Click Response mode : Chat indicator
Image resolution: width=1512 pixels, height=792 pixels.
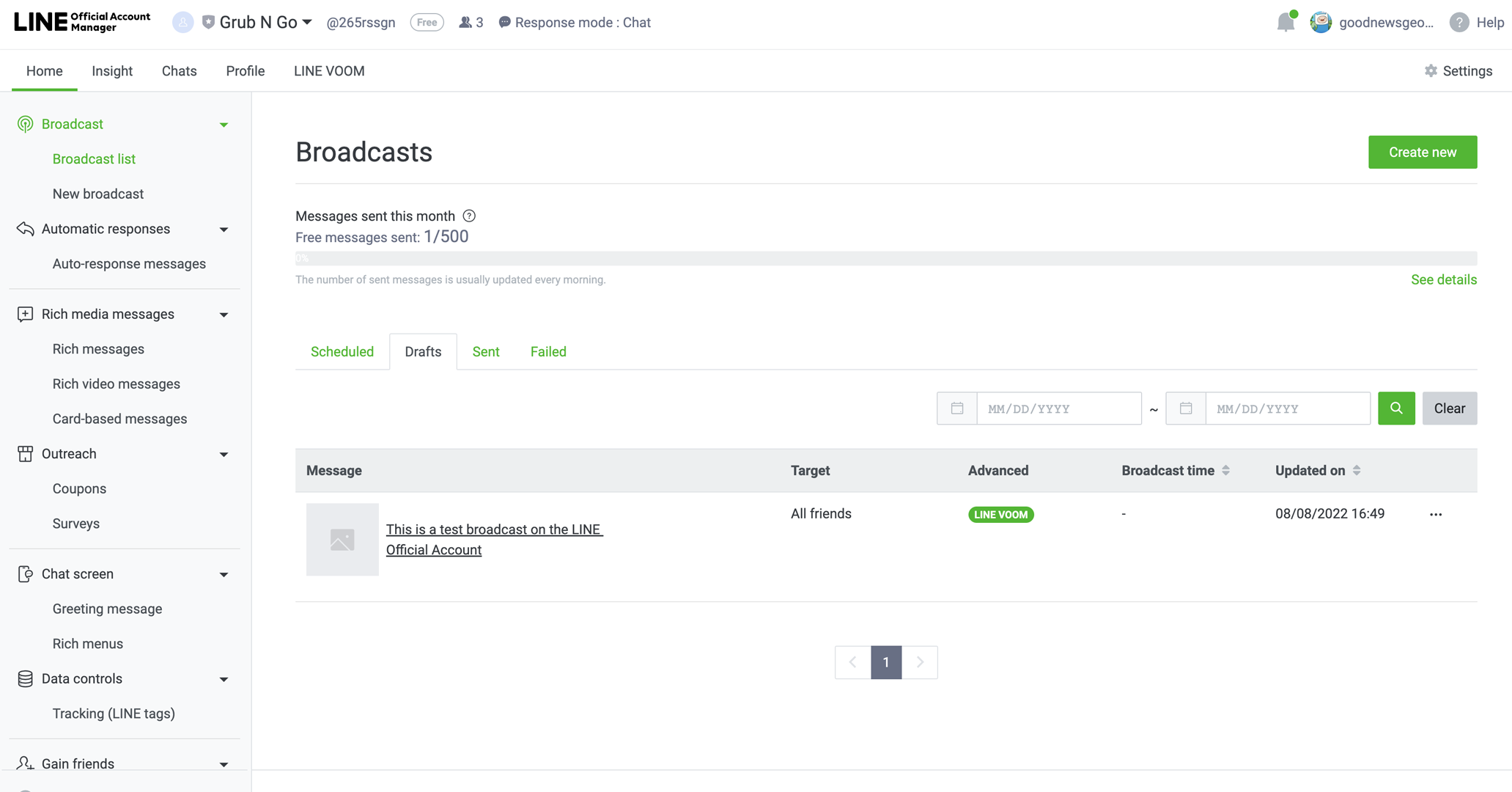(x=575, y=23)
